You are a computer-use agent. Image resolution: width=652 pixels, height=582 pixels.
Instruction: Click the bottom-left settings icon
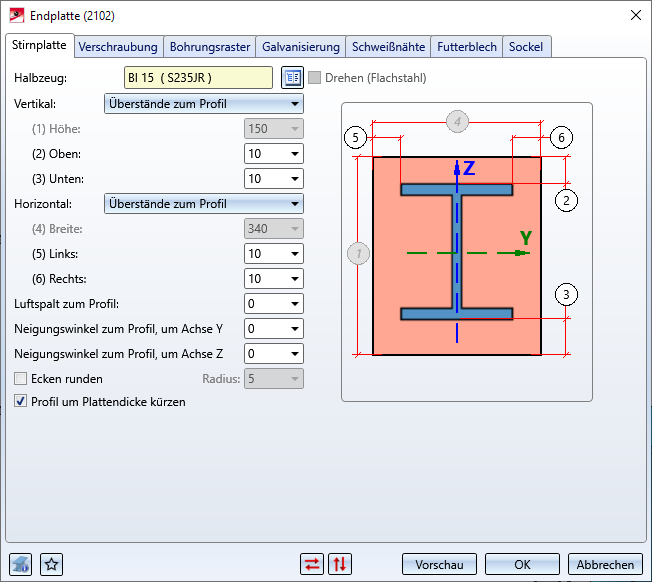pos(21,564)
